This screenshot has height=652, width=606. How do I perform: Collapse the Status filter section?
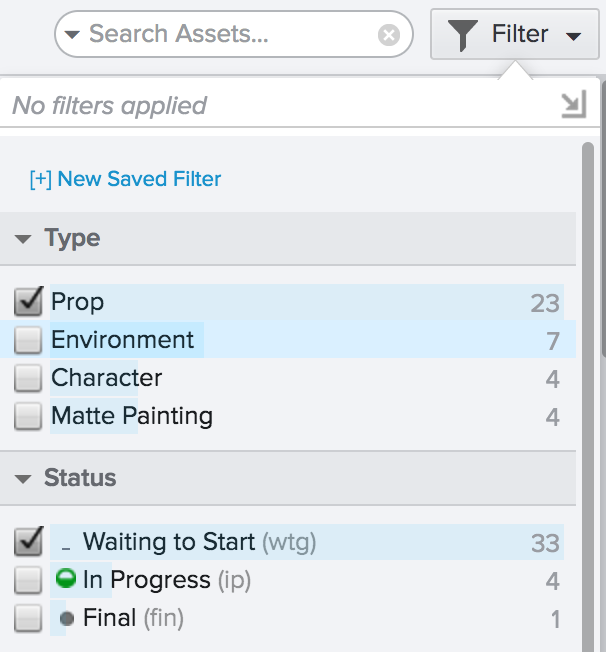(x=23, y=478)
